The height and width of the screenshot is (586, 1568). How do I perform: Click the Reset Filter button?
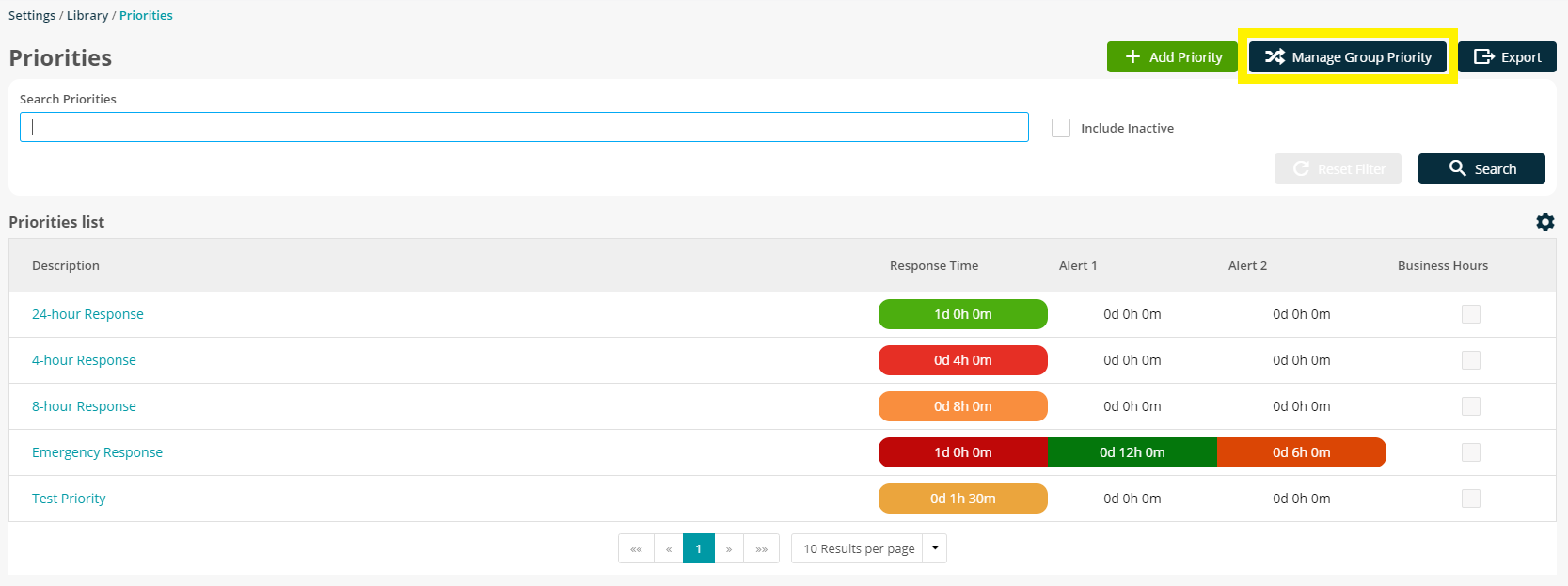[1338, 168]
